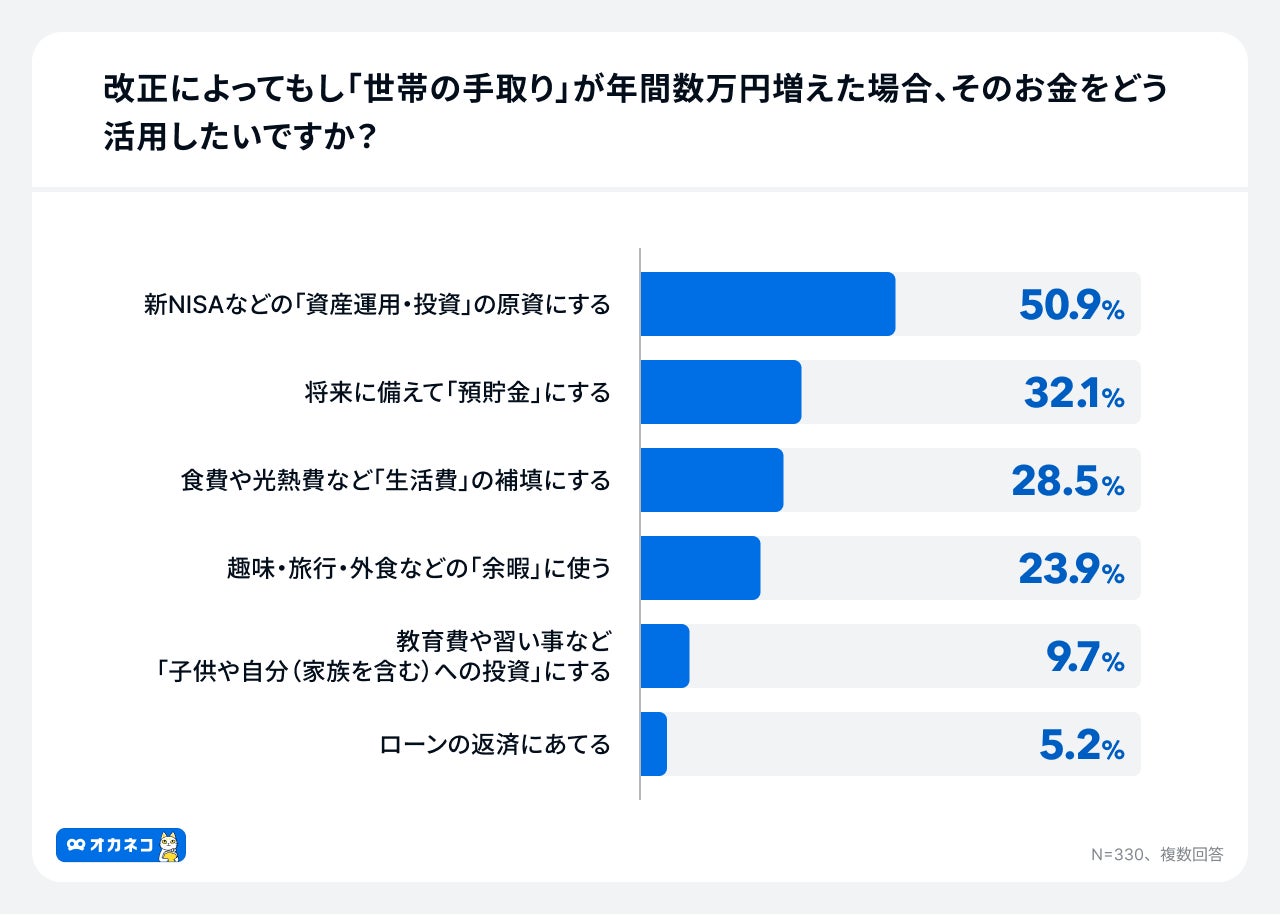
Task: Select the 32.1% percentage text
Action: (1073, 394)
